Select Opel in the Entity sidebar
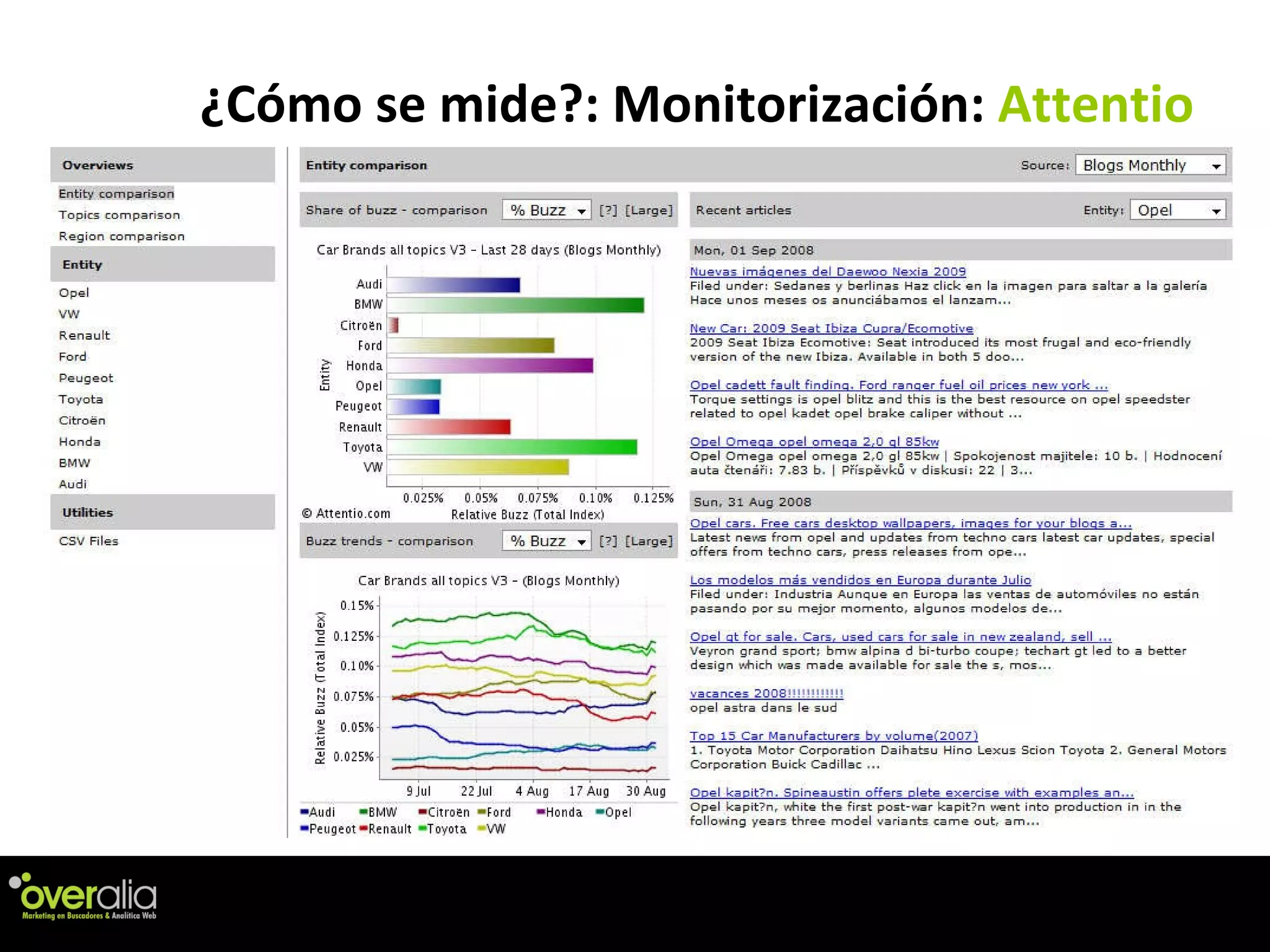 [x=74, y=293]
